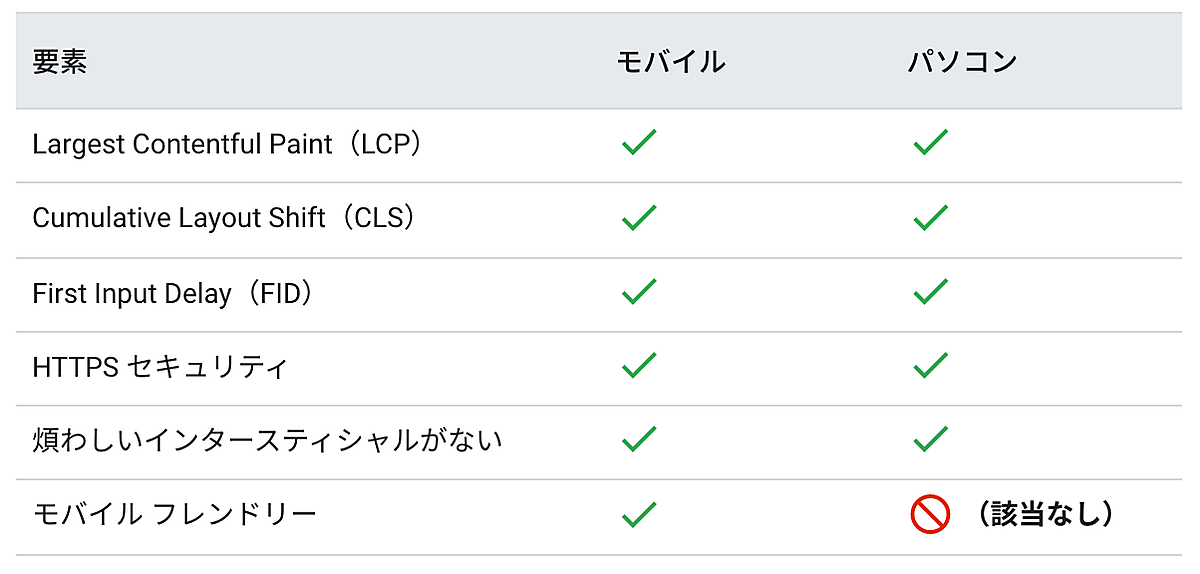This screenshot has width=1200, height=574.
Task: Click the HTTPS セキュリティ row label
Action: click(160, 367)
